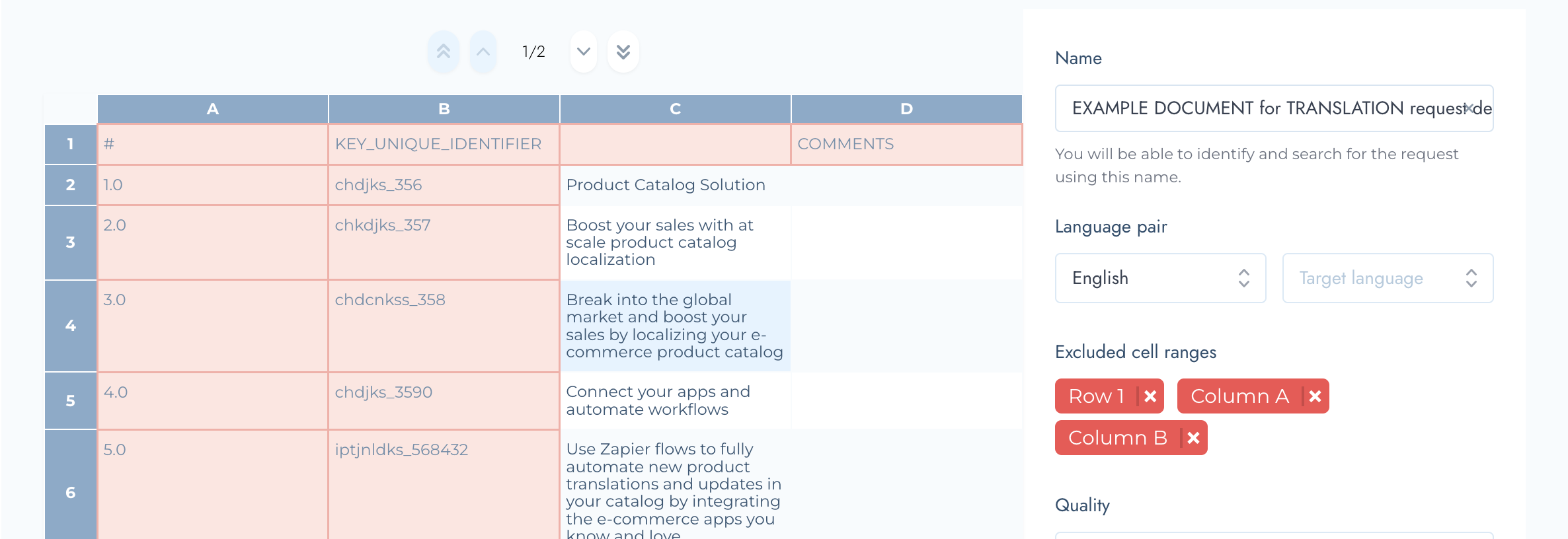Image resolution: width=1568 pixels, height=539 pixels.
Task: Click column A header
Action: click(212, 109)
